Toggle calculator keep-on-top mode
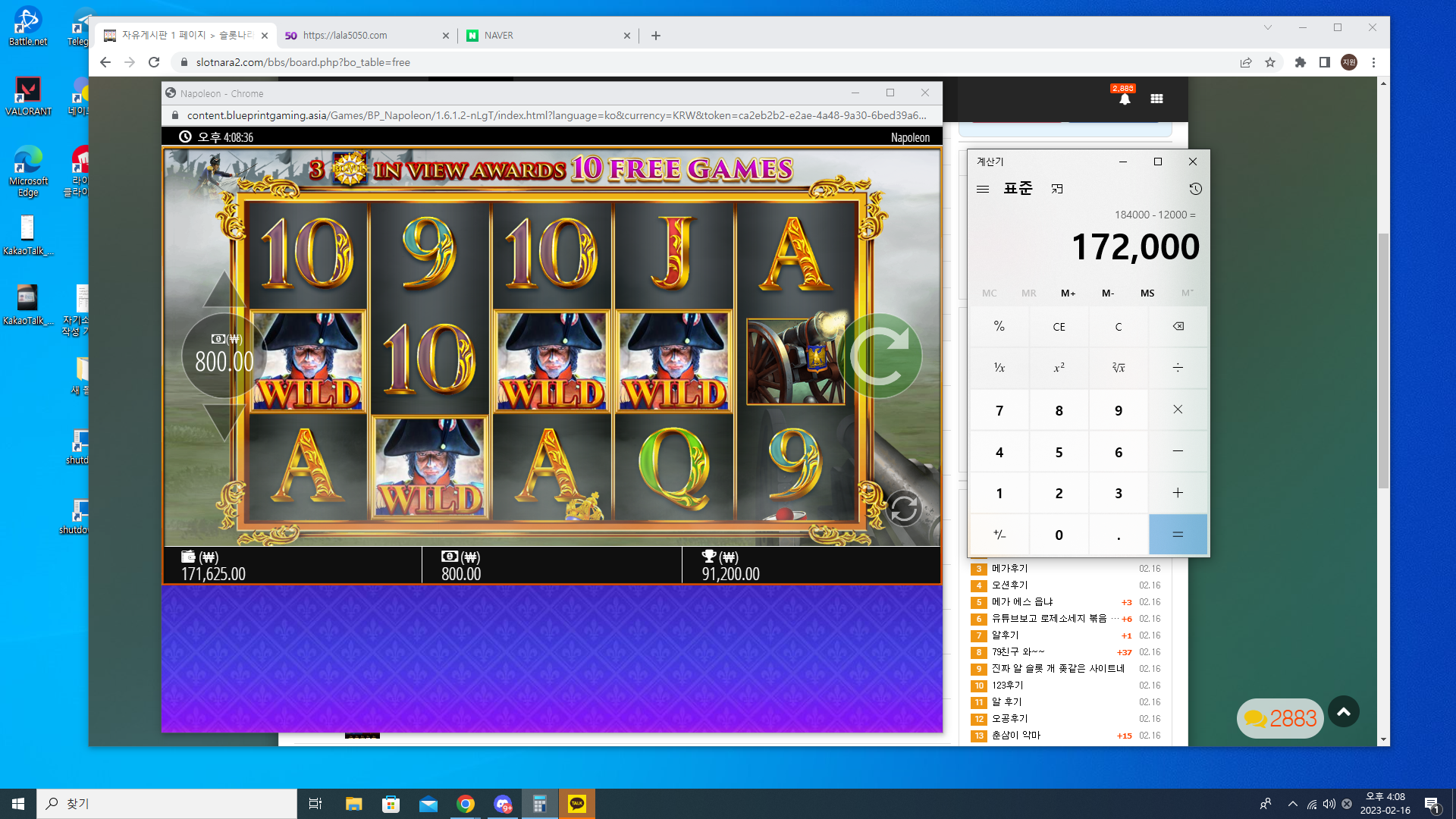This screenshot has height=819, width=1456. click(1057, 189)
